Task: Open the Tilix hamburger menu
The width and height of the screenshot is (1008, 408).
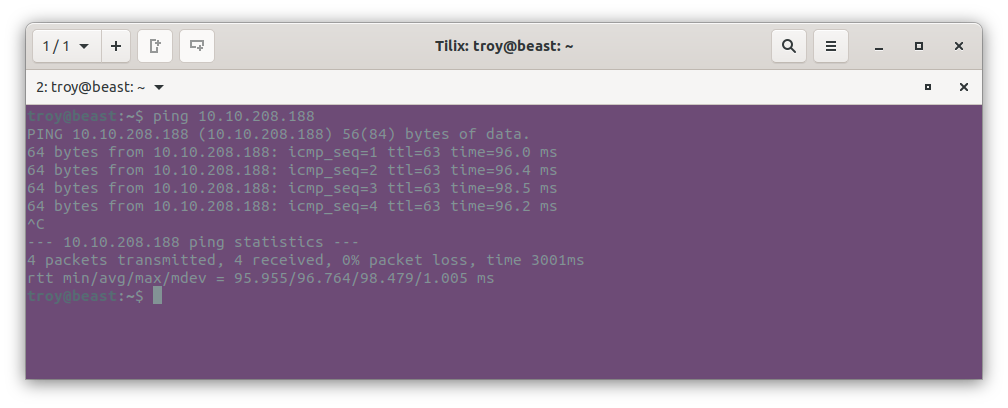Action: coord(831,46)
